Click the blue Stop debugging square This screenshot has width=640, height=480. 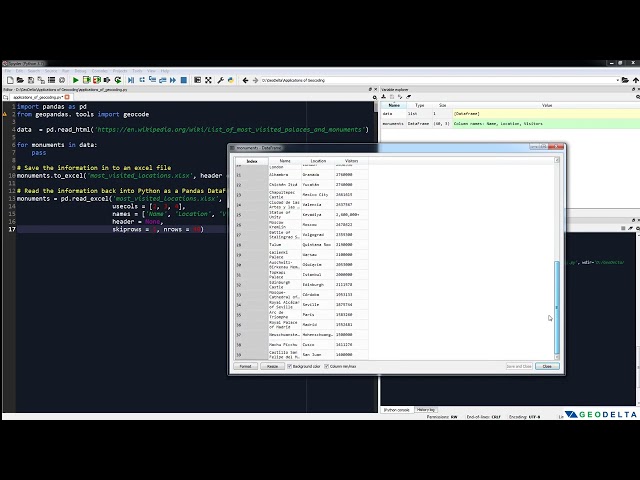pyautogui.click(x=184, y=80)
